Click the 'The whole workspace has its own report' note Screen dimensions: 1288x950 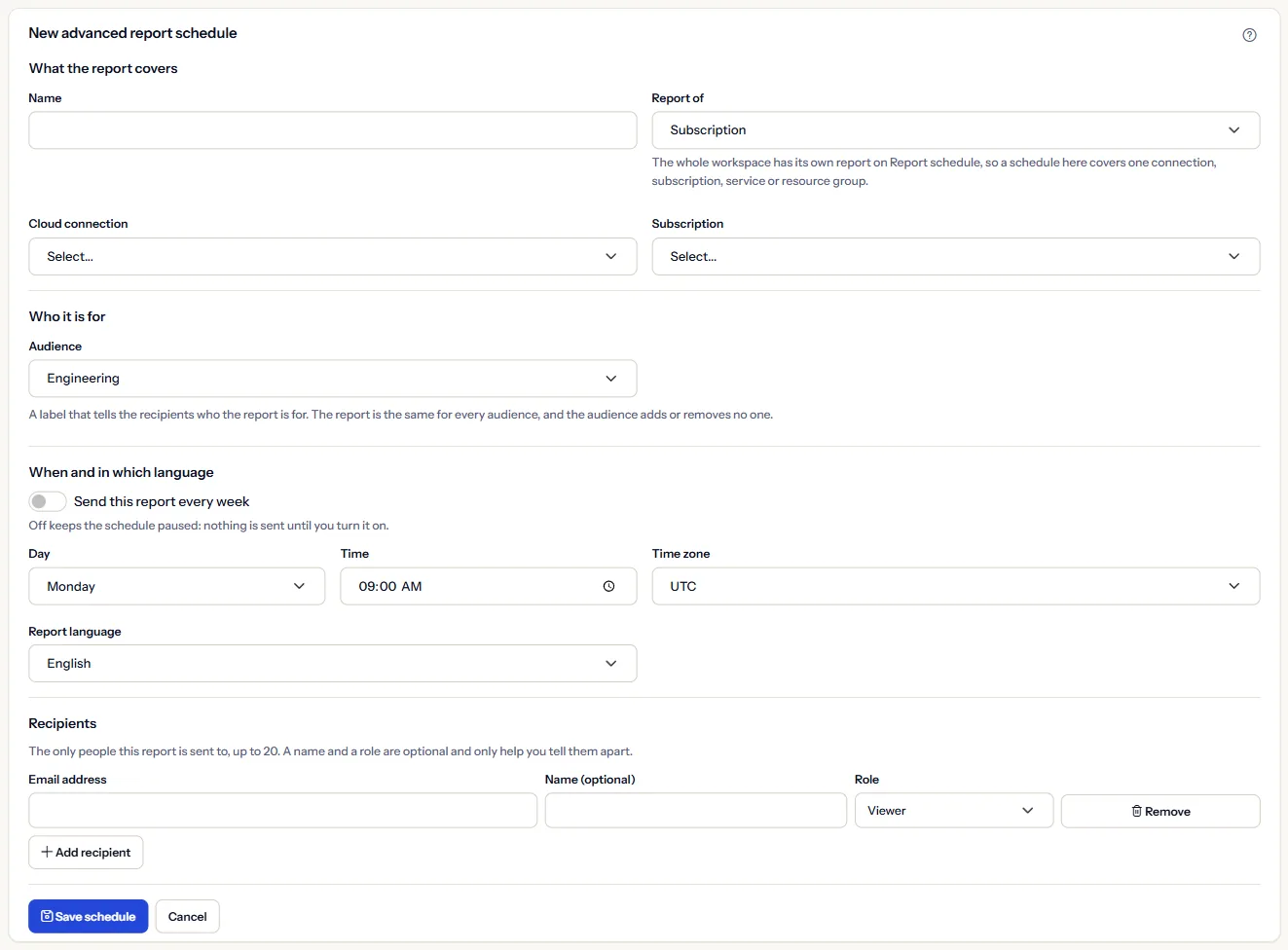(x=935, y=171)
